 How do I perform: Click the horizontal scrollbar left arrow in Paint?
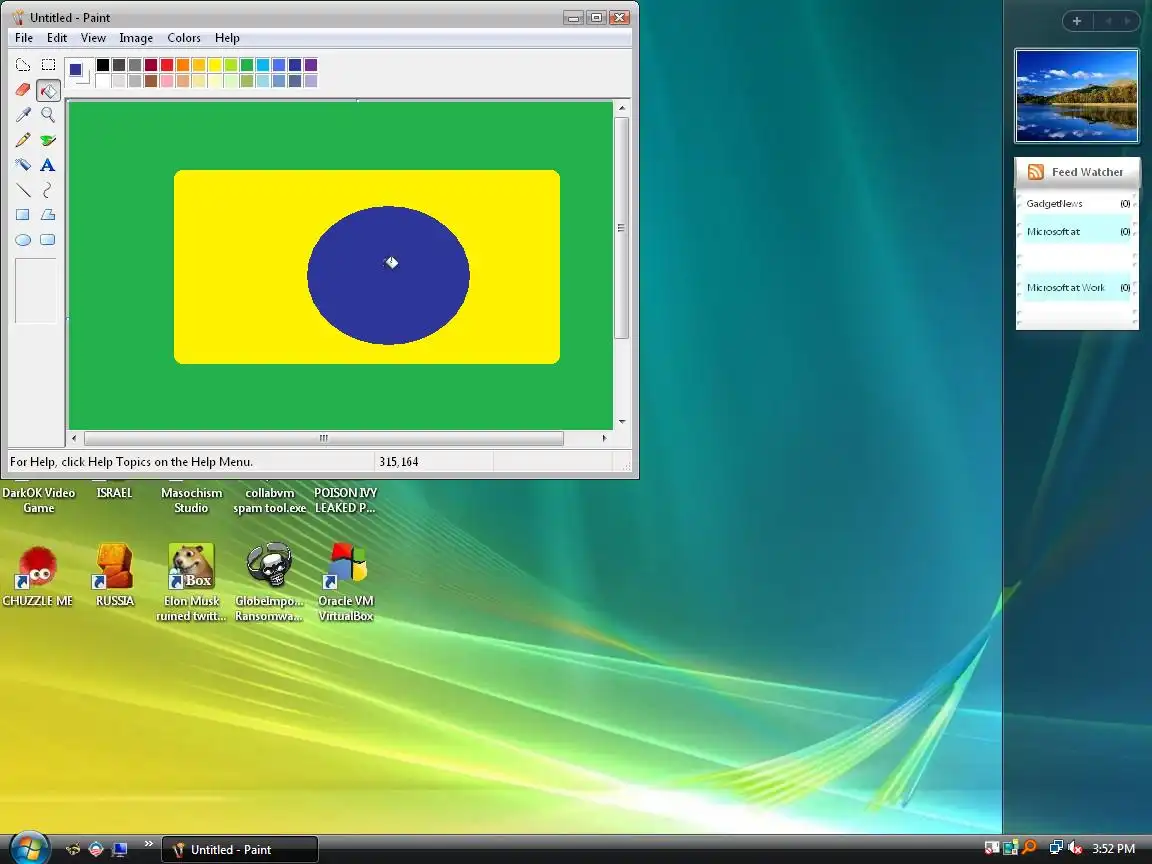(74, 438)
